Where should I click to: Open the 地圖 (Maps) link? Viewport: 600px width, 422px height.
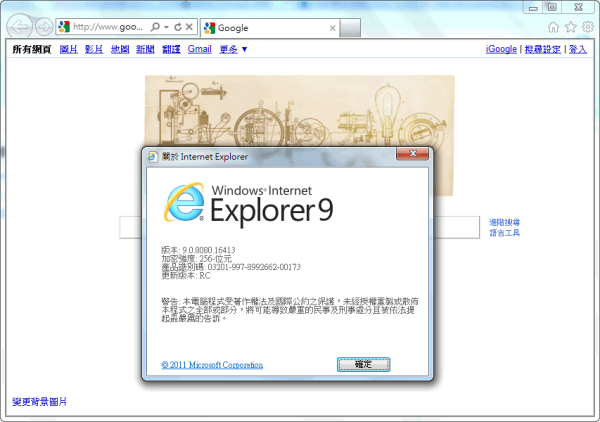120,49
